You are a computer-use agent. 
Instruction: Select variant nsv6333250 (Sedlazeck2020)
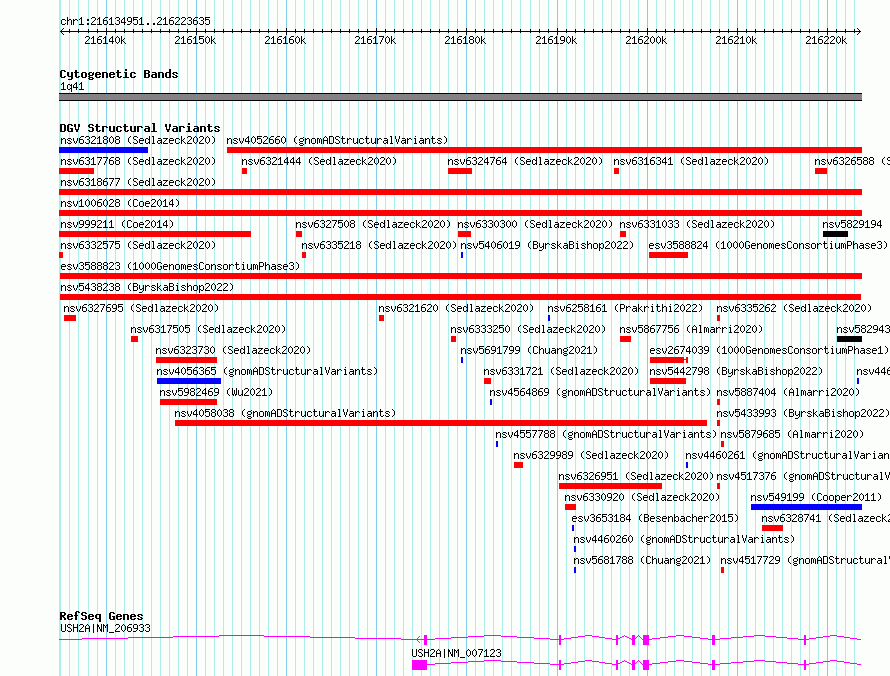point(528,329)
